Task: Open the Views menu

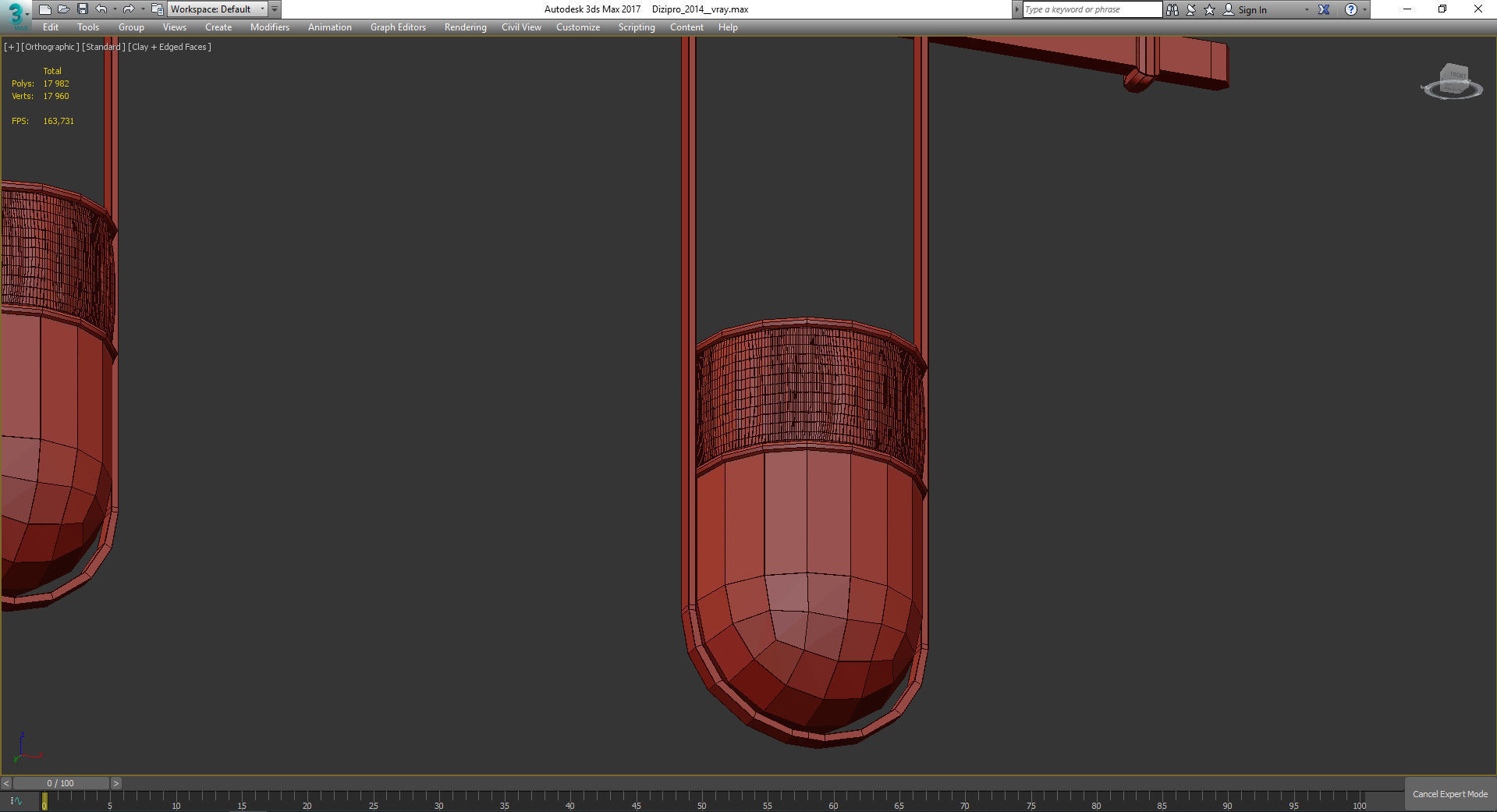Action: 175,27
